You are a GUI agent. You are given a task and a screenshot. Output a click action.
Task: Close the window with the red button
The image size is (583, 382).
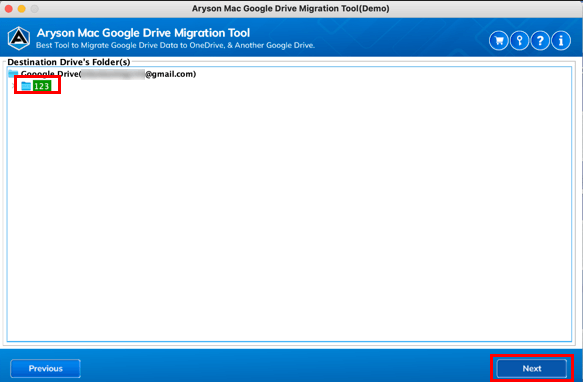tap(9, 9)
